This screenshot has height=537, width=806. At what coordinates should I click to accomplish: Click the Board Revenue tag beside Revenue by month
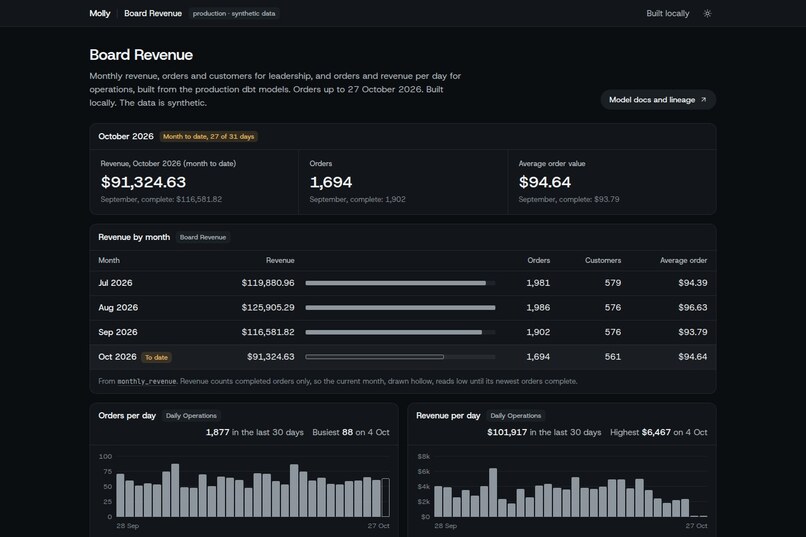point(203,237)
